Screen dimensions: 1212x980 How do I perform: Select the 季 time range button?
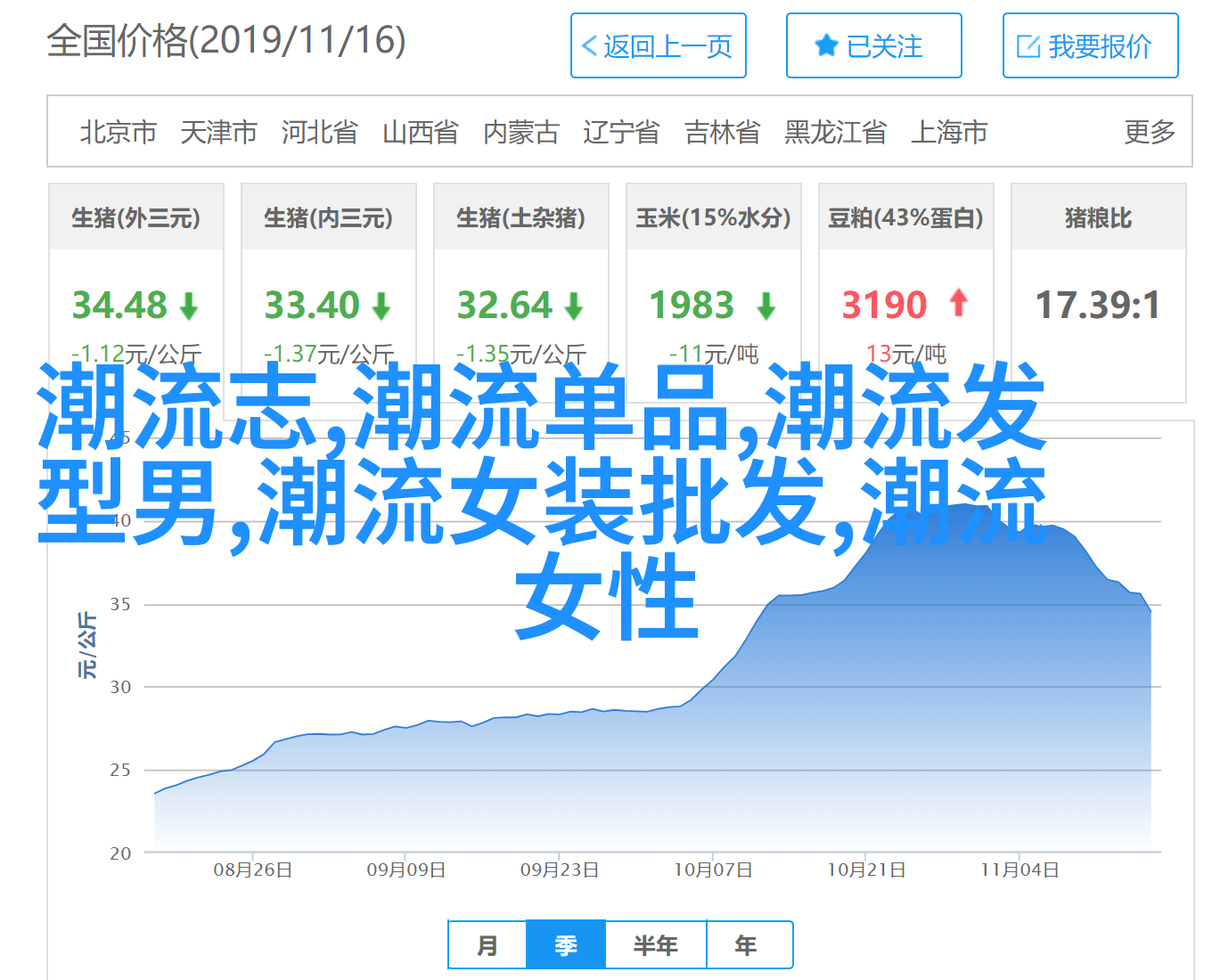[x=566, y=944]
